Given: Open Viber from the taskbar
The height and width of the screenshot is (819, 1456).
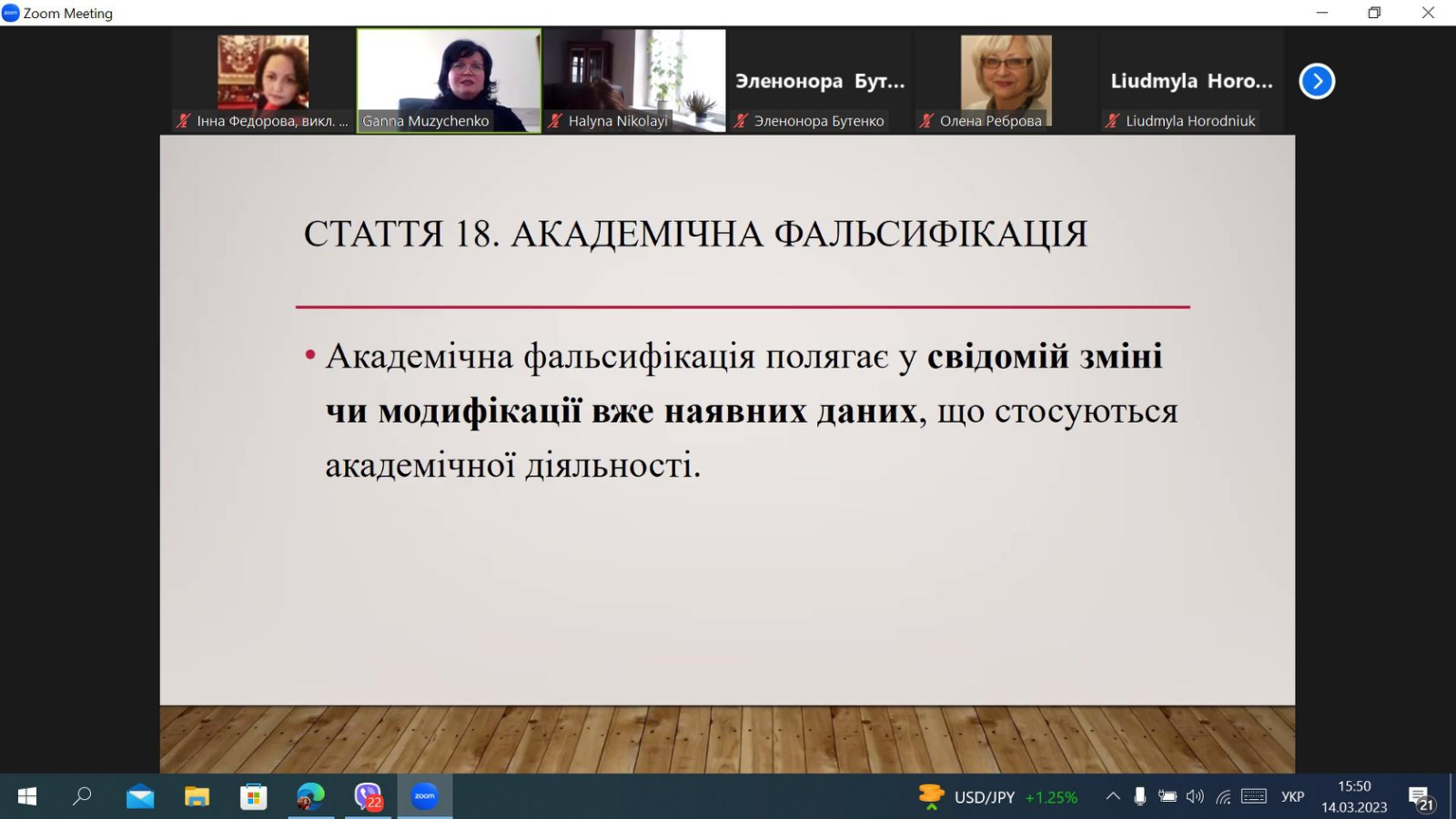Looking at the screenshot, I should pyautogui.click(x=368, y=797).
